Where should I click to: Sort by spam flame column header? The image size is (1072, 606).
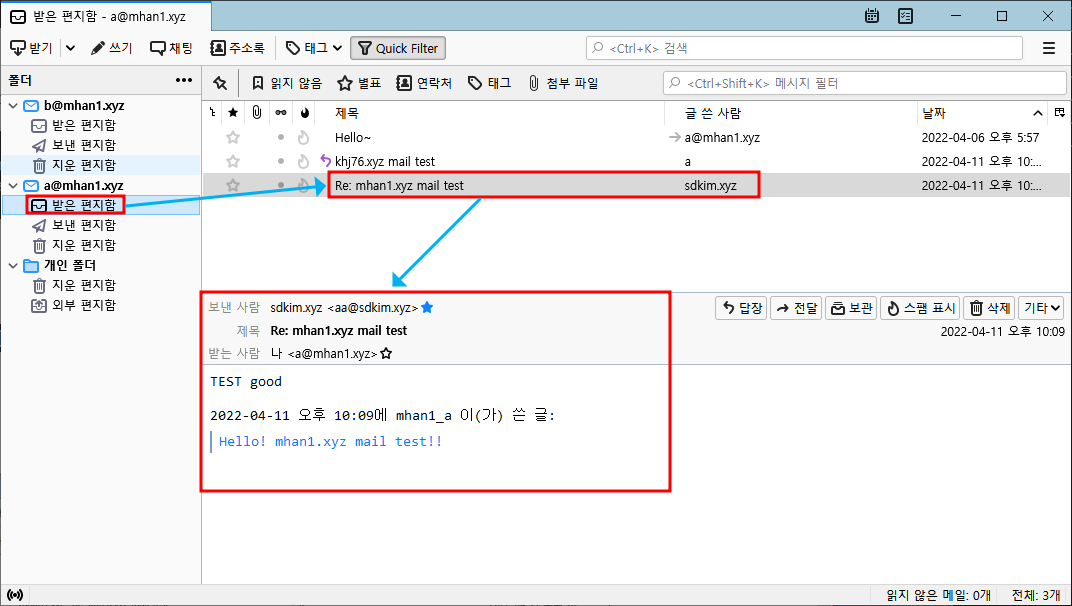coord(304,113)
